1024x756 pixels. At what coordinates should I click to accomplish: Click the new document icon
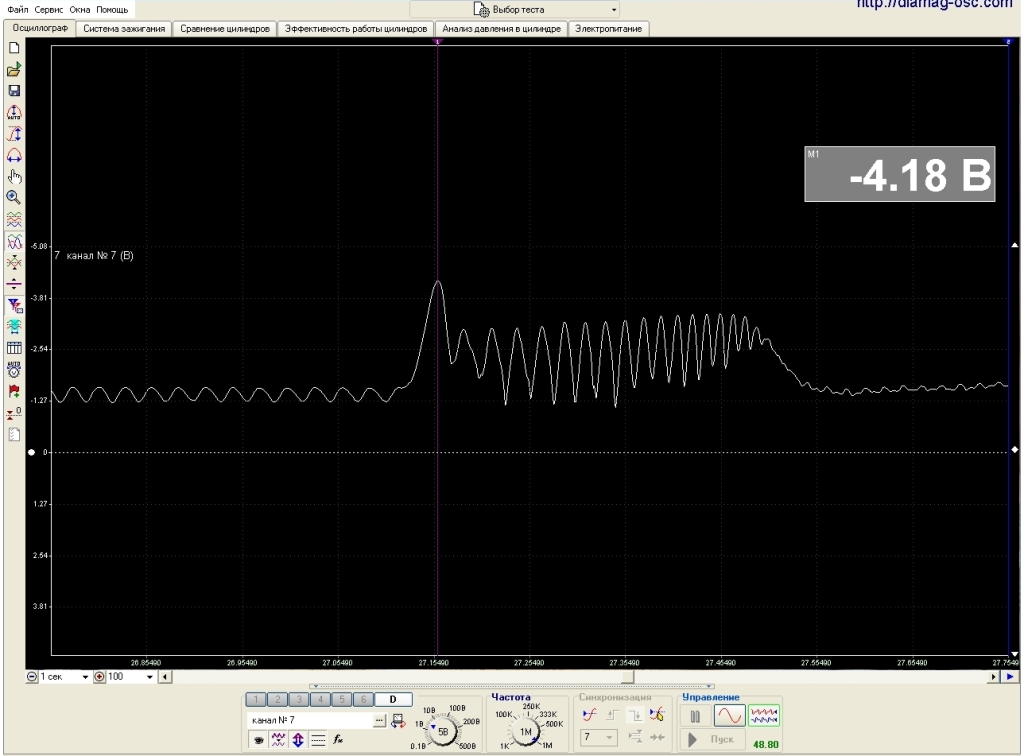tap(14, 48)
